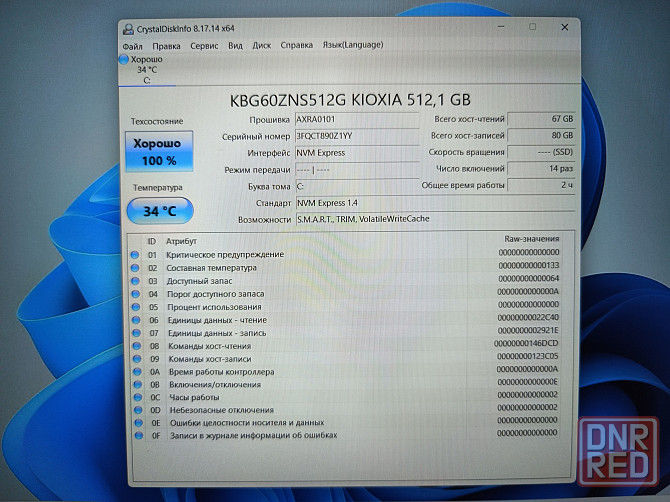Image resolution: width=670 pixels, height=502 pixels.
Task: Click the Всего хост-чтений value 67 GB
Action: pos(541,119)
